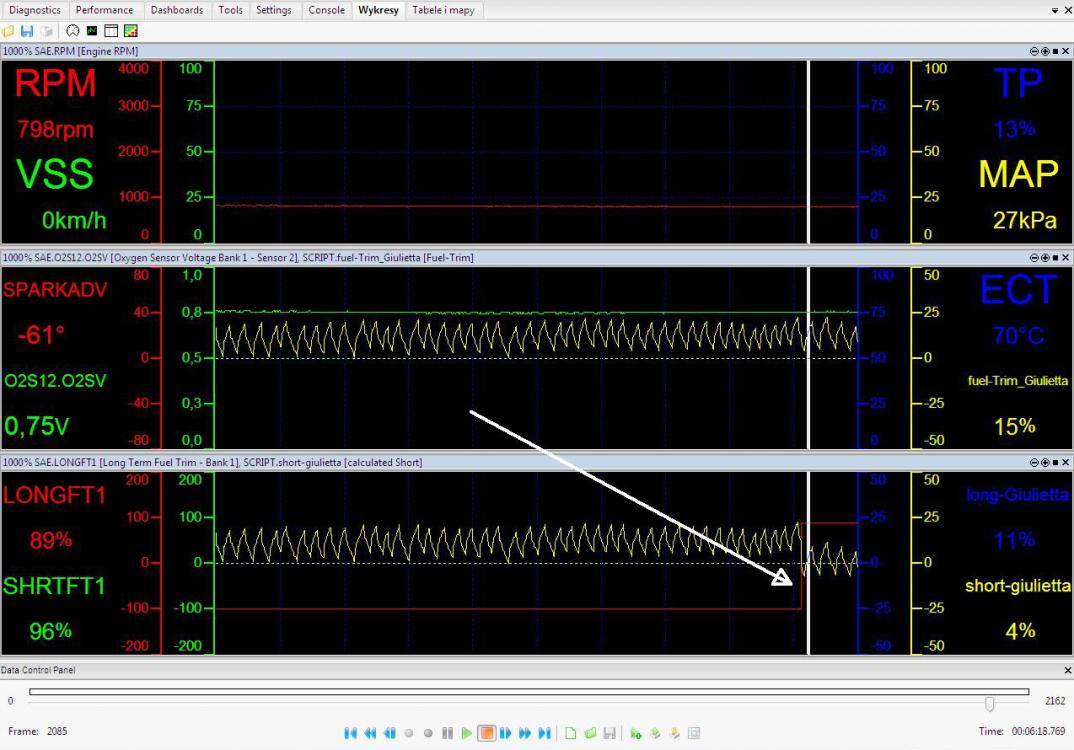This screenshot has height=750, width=1074.
Task: Open the Tabele i mapy tab
Action: pos(443,10)
